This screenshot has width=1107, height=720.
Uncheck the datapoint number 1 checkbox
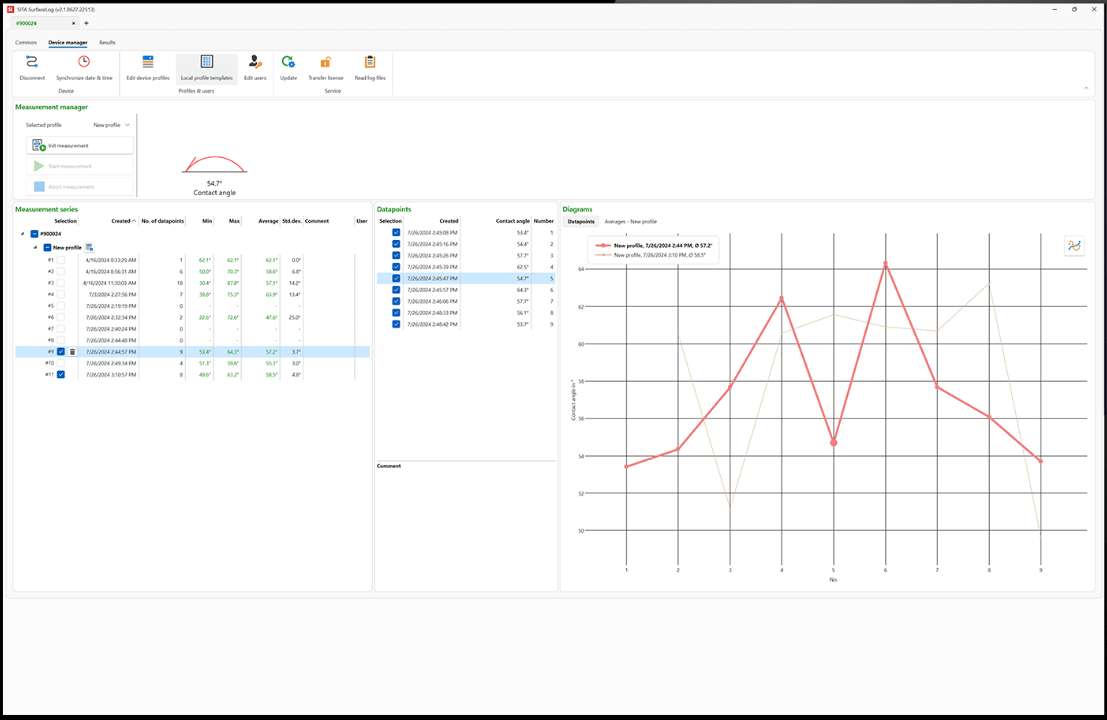pos(396,232)
